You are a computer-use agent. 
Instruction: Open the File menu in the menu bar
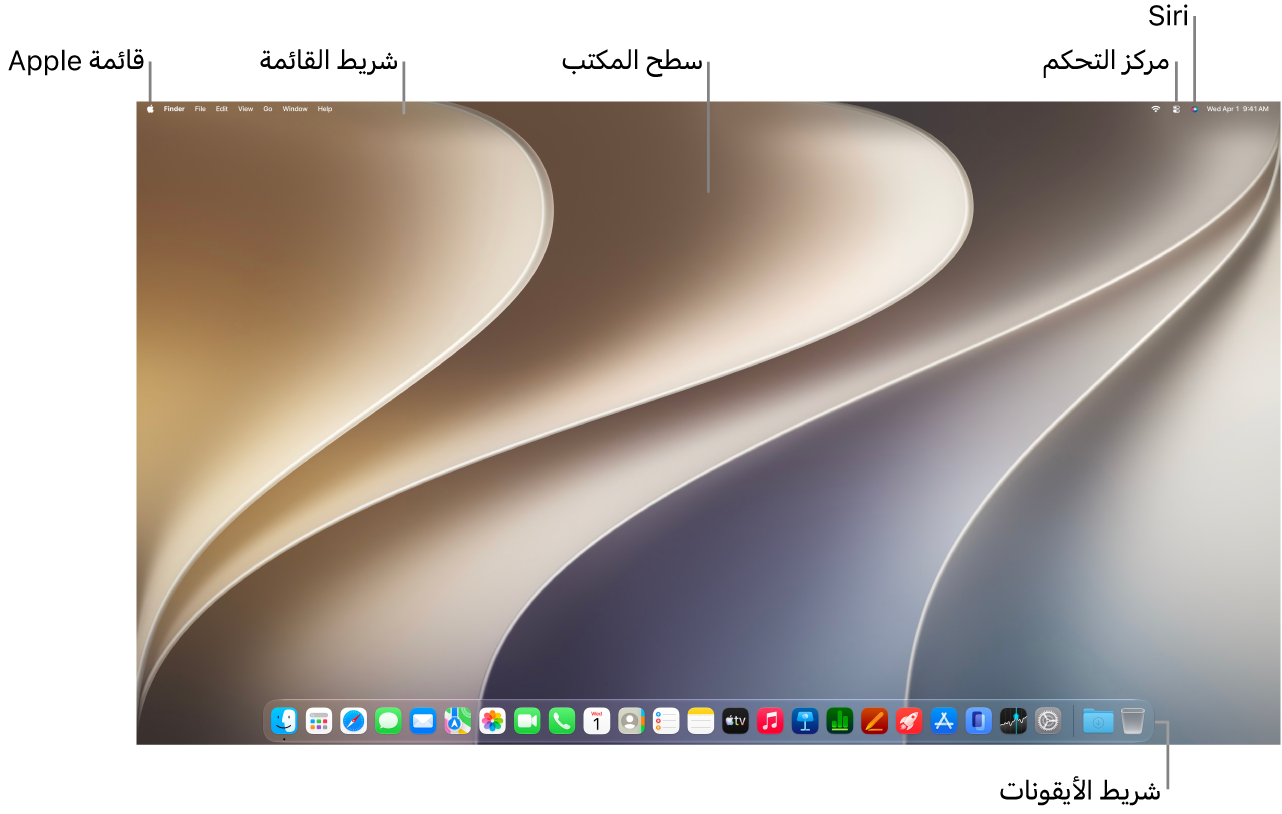[200, 108]
